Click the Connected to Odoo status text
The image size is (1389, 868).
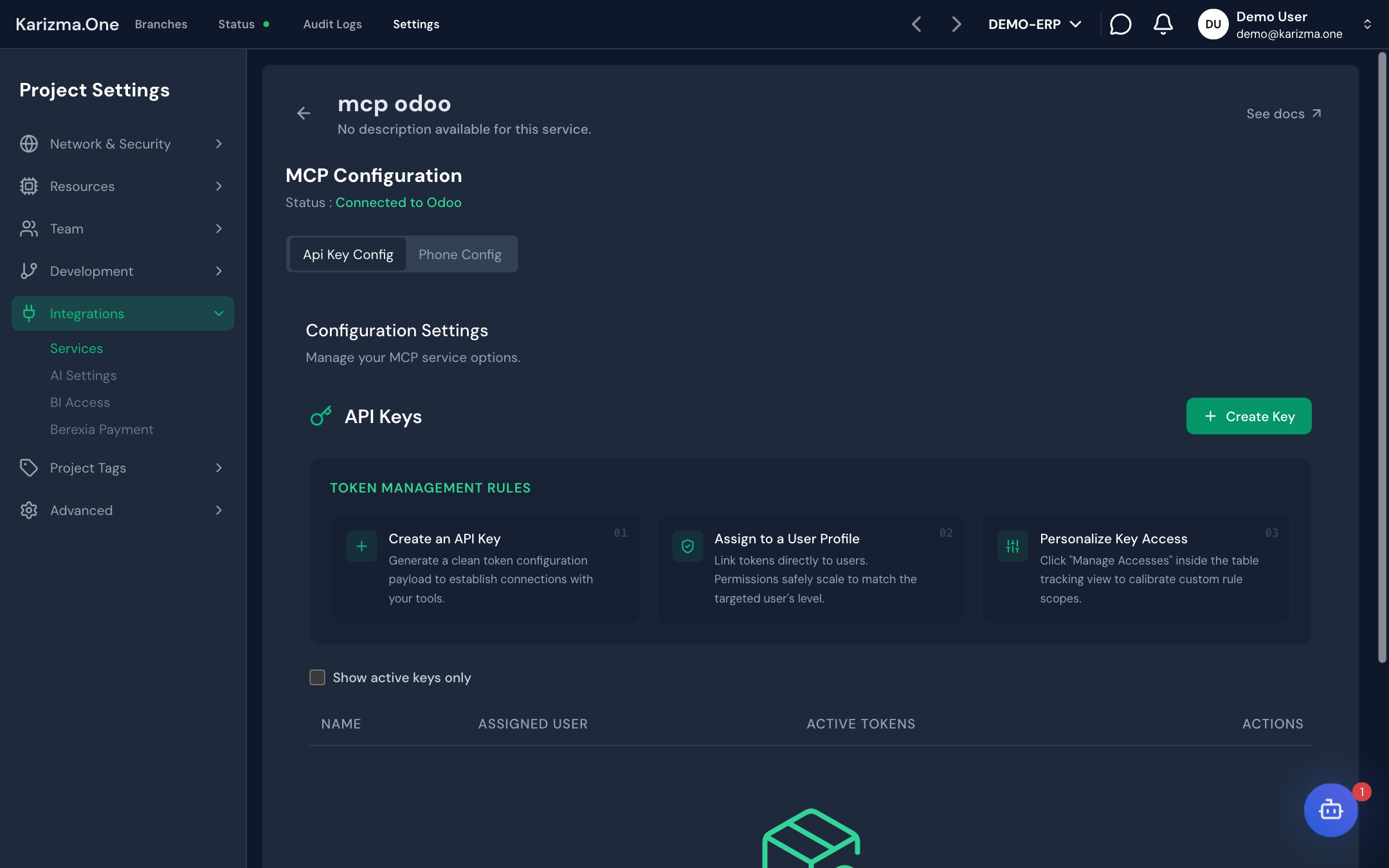398,203
